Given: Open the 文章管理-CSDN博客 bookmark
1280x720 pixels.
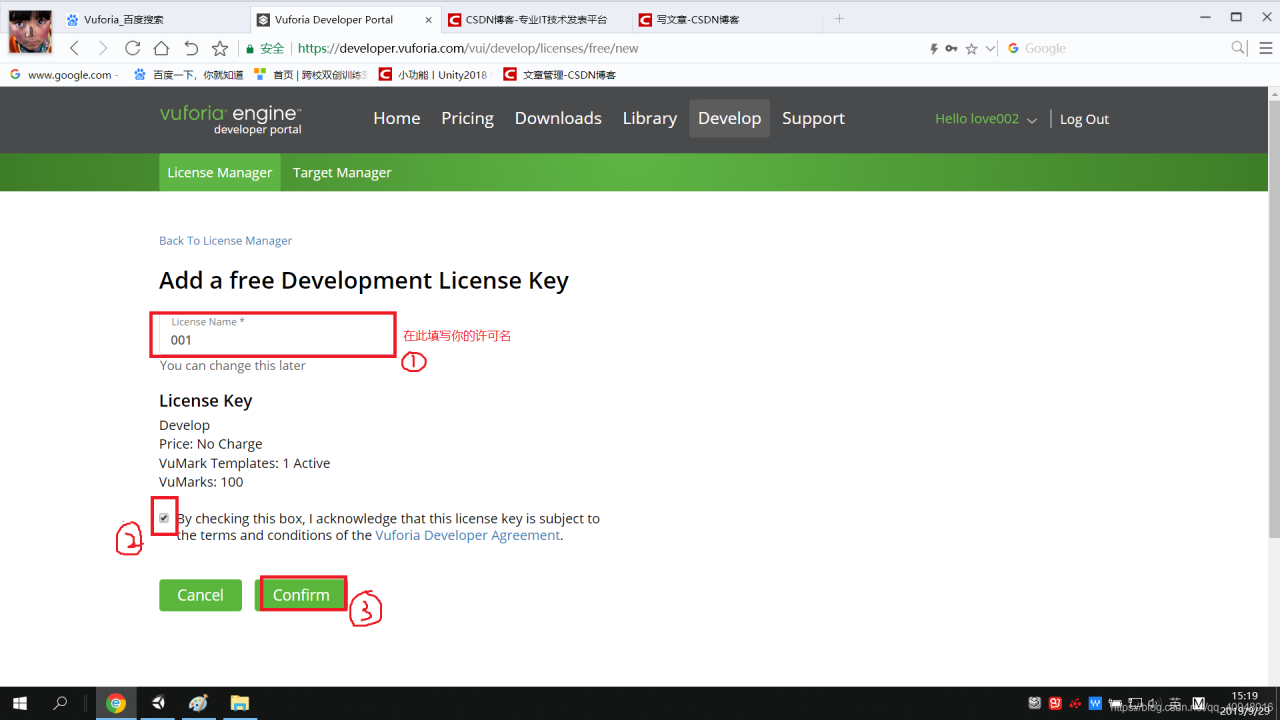Looking at the screenshot, I should pos(560,75).
